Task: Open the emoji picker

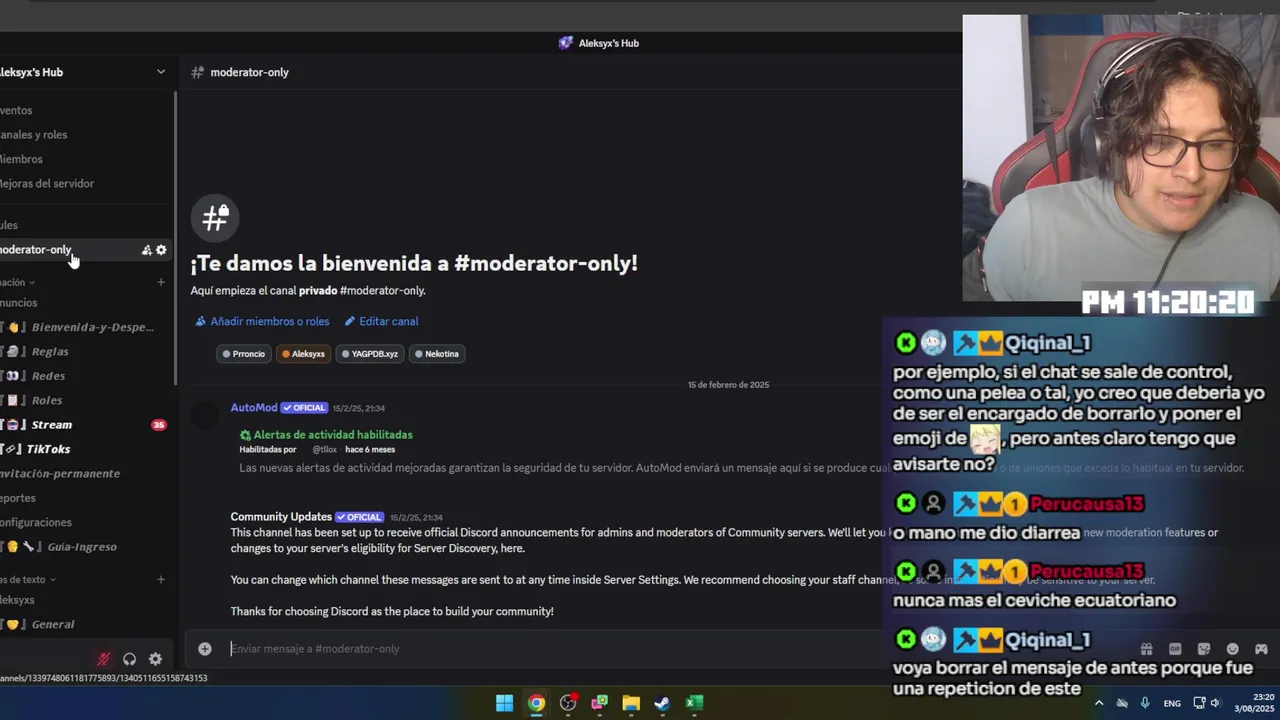Action: coord(1232,649)
